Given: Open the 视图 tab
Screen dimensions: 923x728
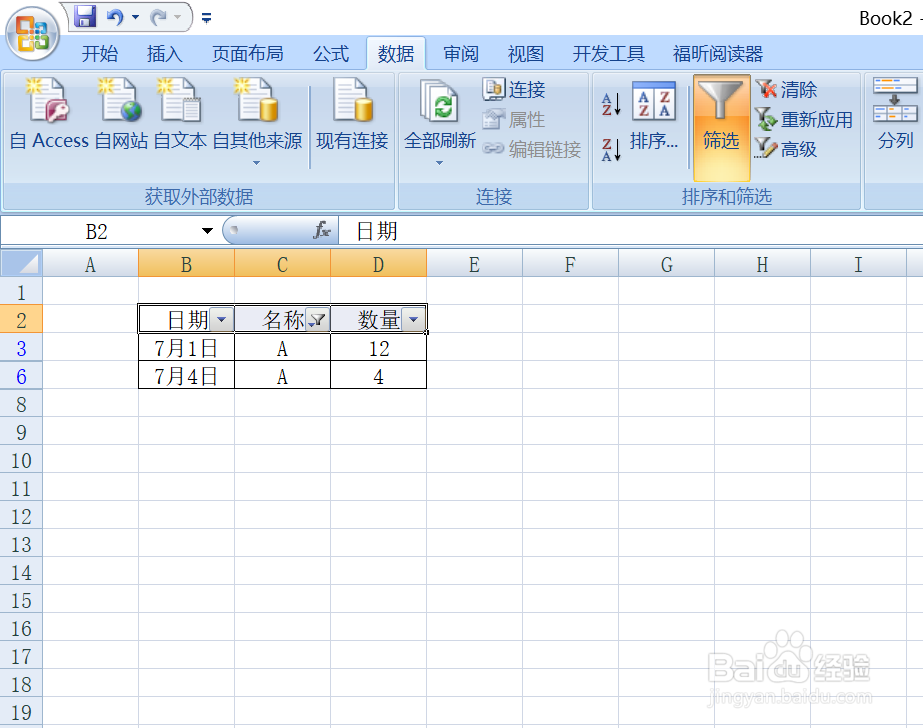Looking at the screenshot, I should click(x=525, y=54).
